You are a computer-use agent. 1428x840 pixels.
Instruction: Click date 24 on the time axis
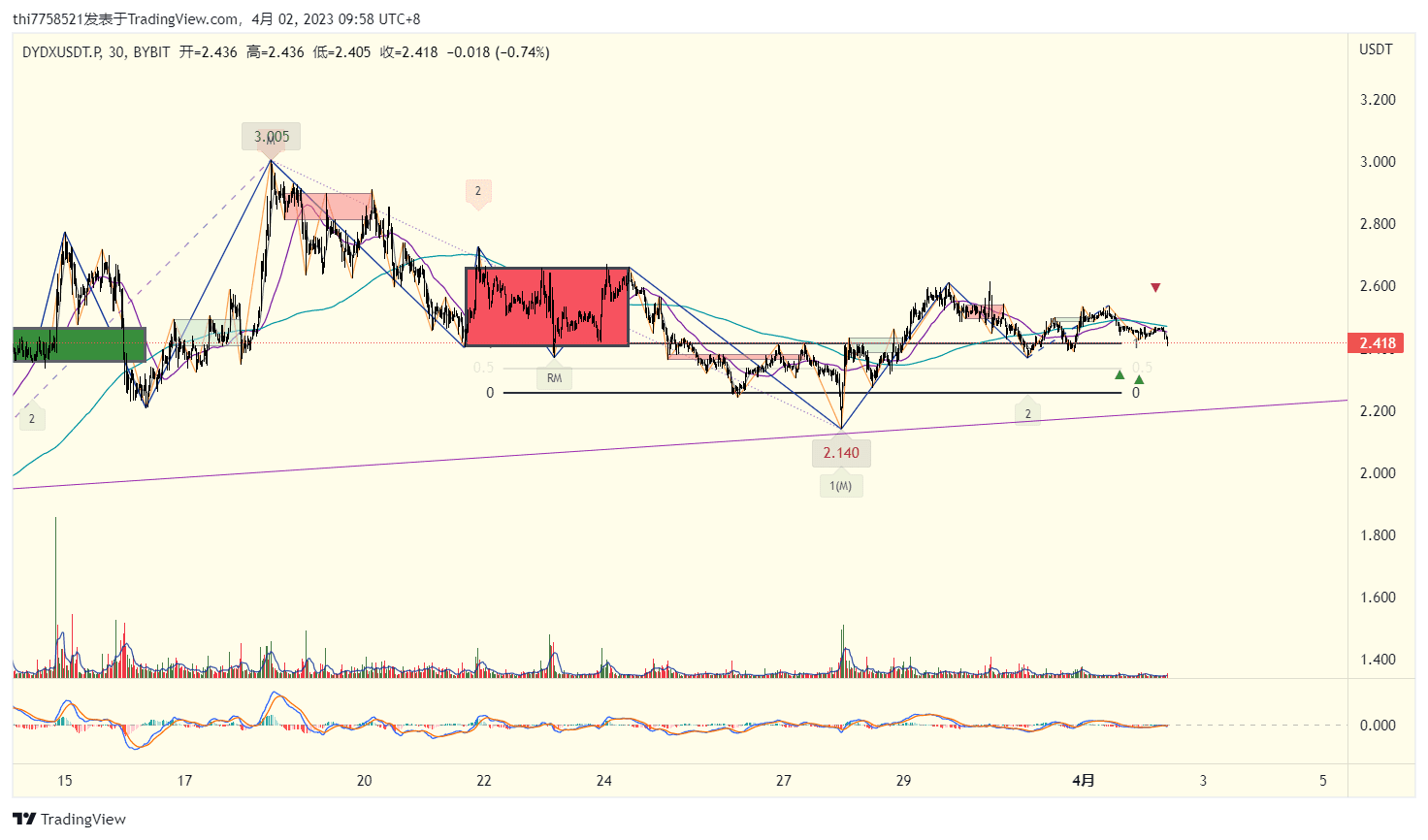pos(604,781)
